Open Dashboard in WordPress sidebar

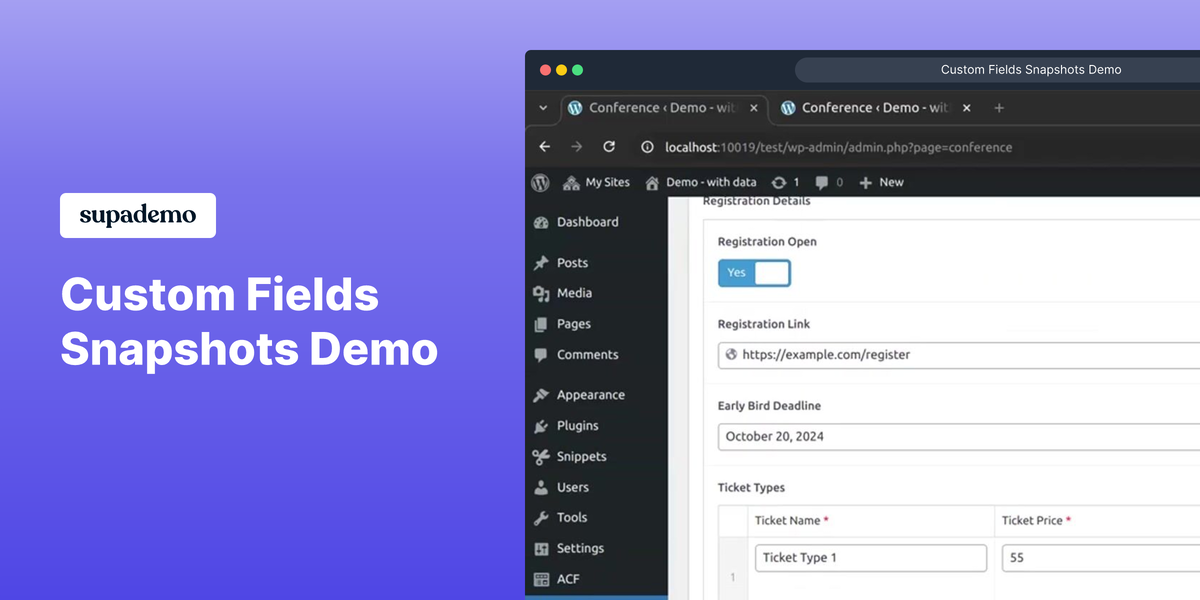pos(596,222)
